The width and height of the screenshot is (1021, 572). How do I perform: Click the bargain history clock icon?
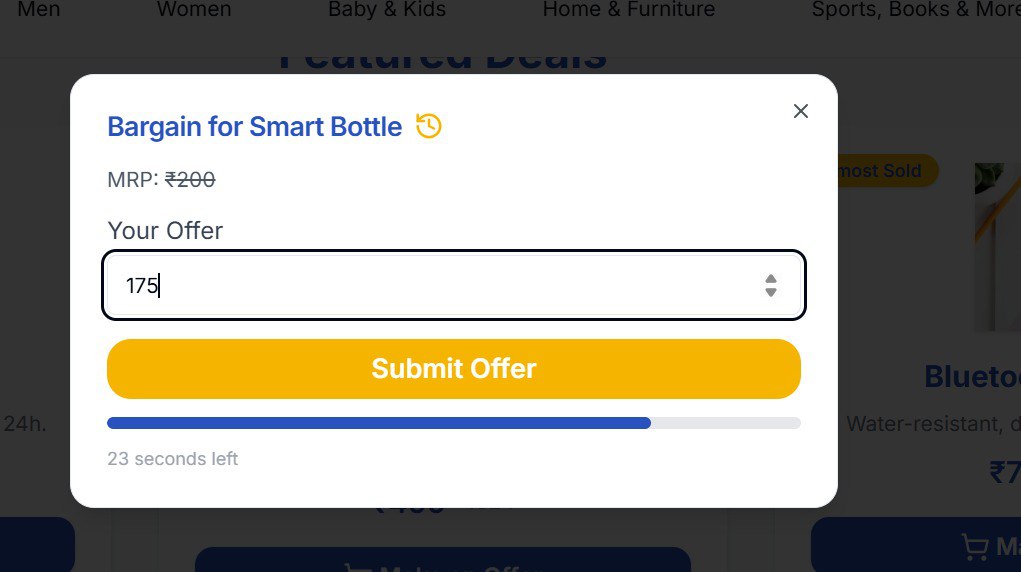coord(429,127)
